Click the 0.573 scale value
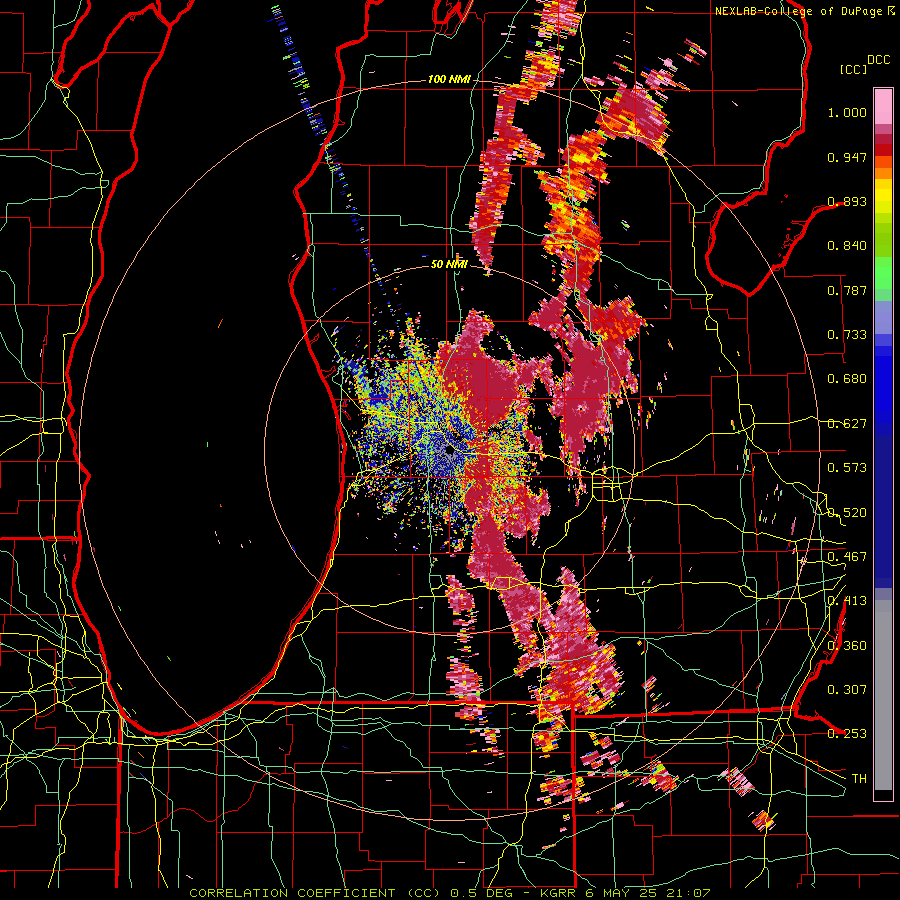This screenshot has height=900, width=900. (847, 468)
